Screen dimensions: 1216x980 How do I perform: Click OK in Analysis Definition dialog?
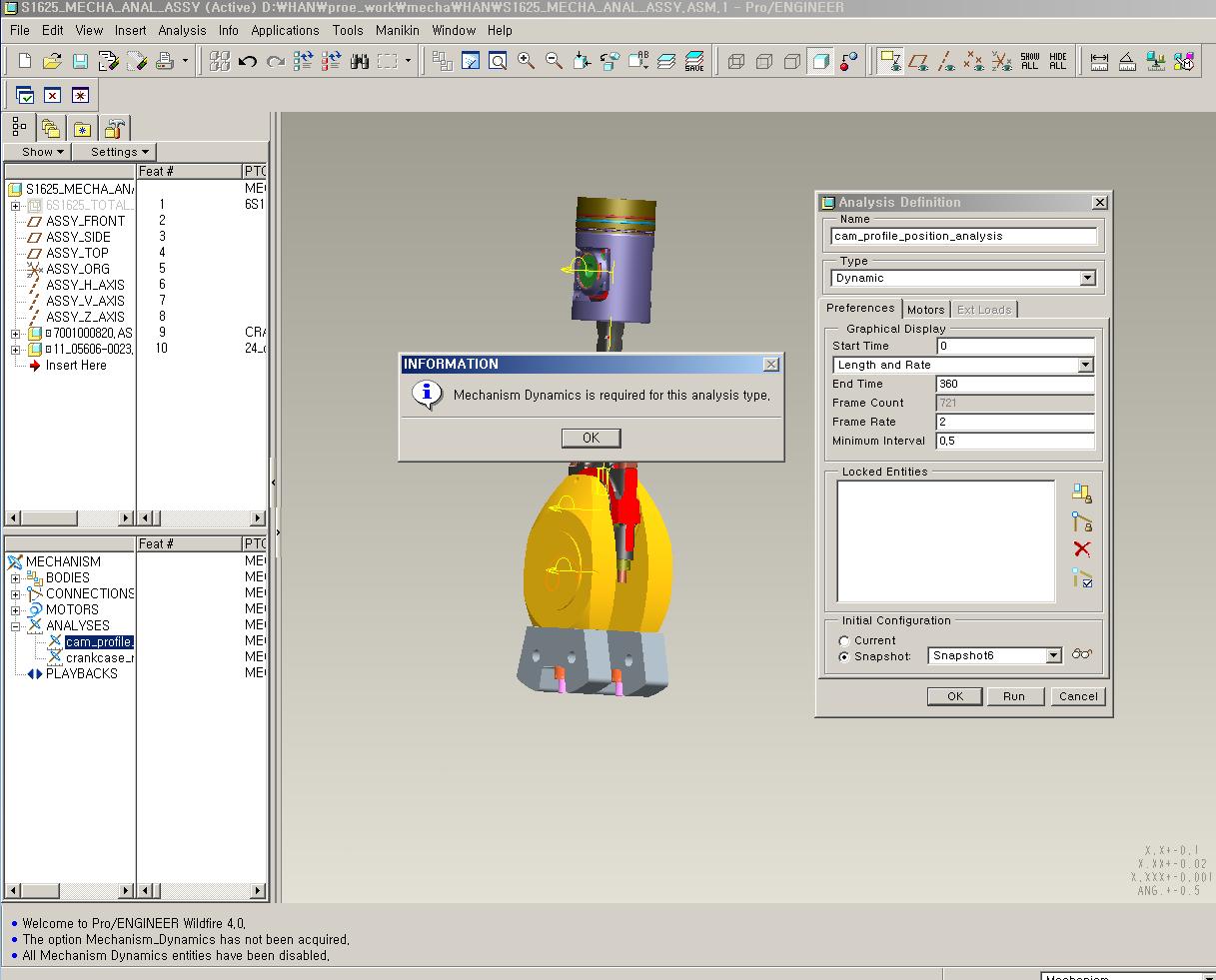(955, 696)
